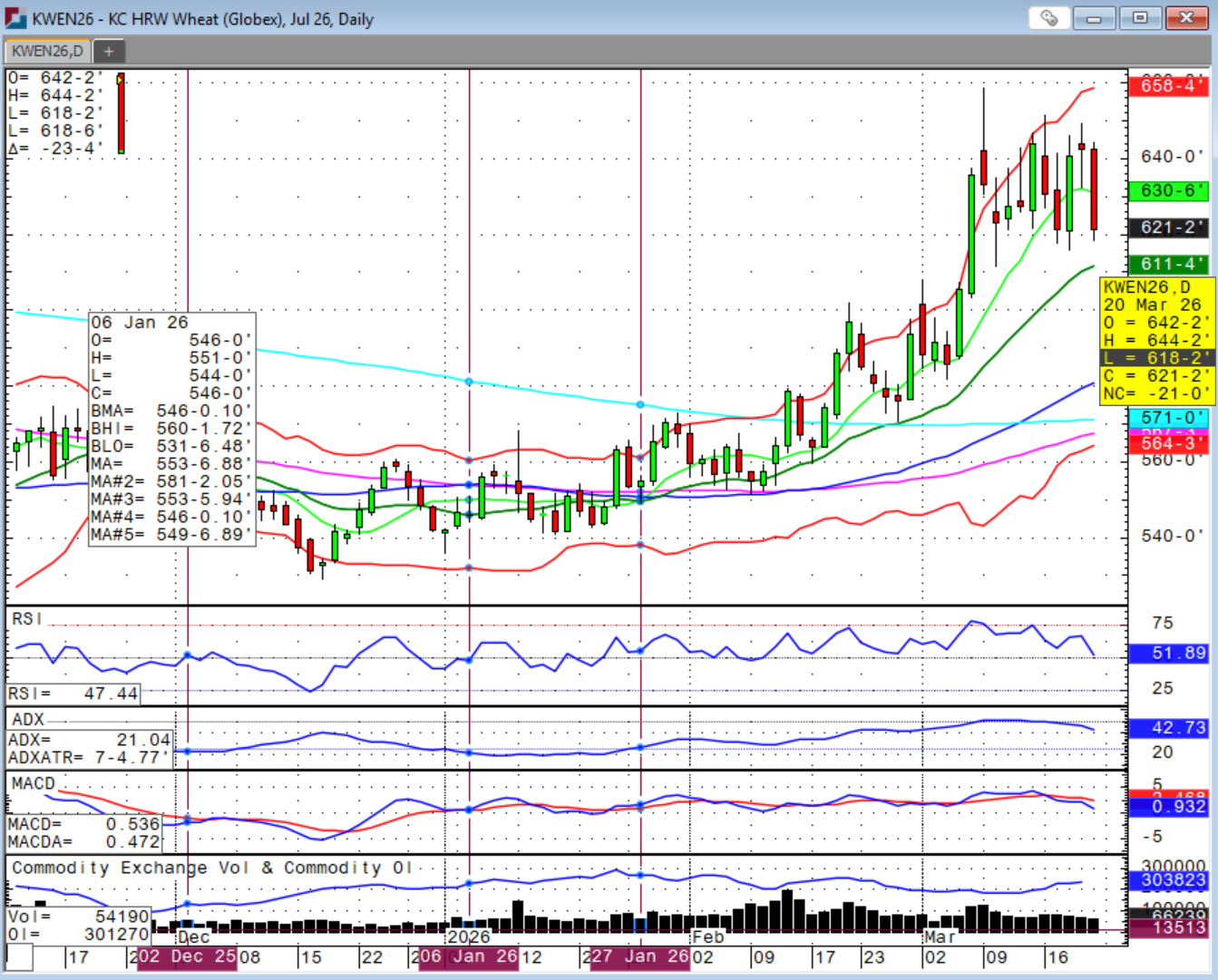Click the chain link icon button in the title bar
Viewport: 1218px width, 980px height.
(1048, 18)
